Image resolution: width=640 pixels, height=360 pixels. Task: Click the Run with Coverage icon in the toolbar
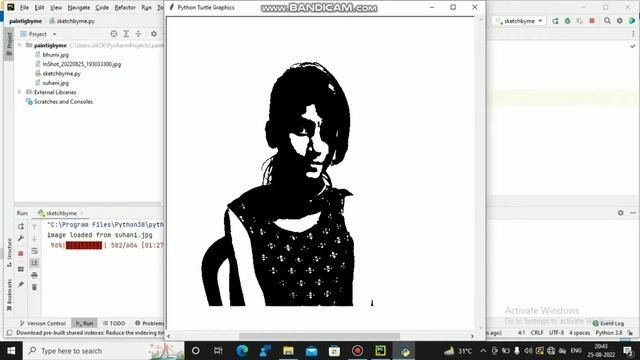580,21
